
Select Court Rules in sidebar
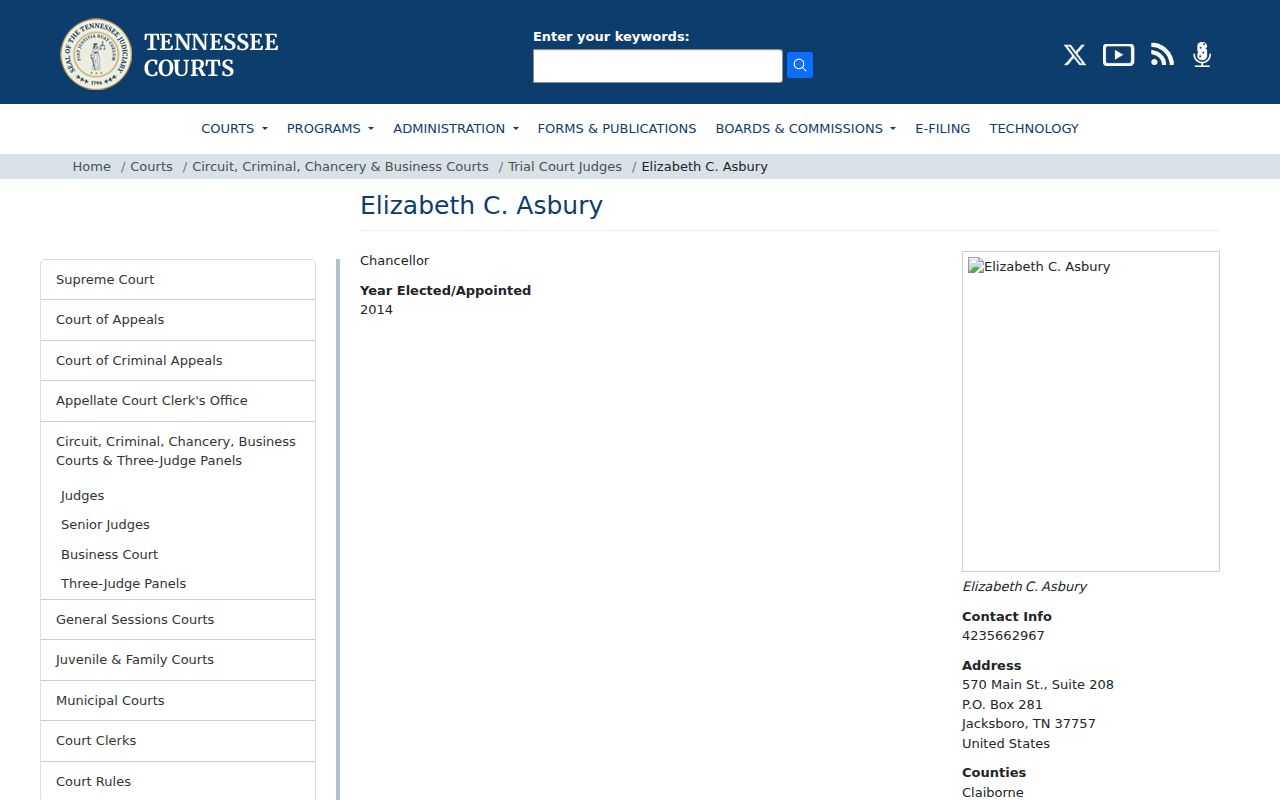(x=178, y=781)
